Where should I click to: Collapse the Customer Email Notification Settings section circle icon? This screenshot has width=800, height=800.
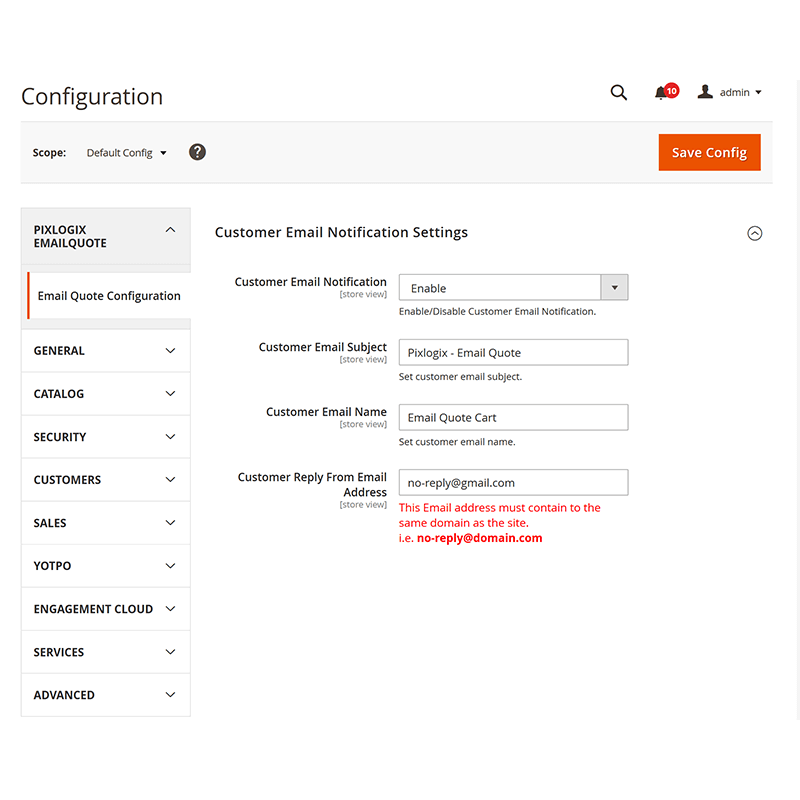click(x=755, y=233)
